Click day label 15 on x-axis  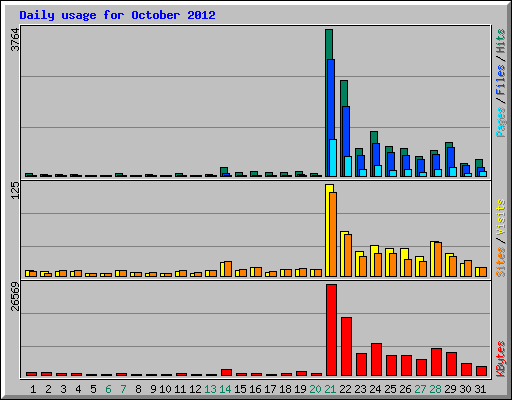240,389
